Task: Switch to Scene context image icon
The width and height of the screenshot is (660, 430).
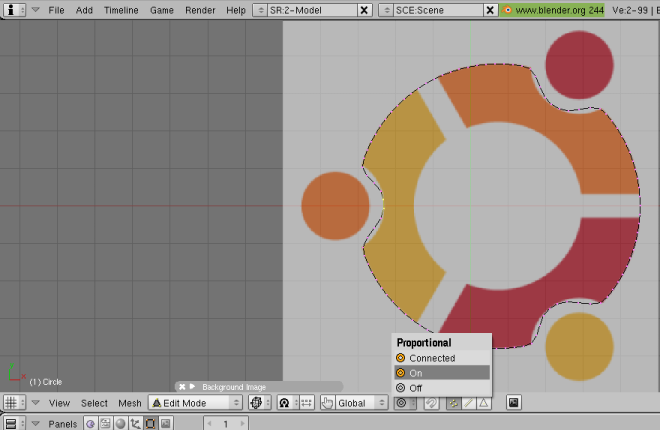Action: [165, 423]
